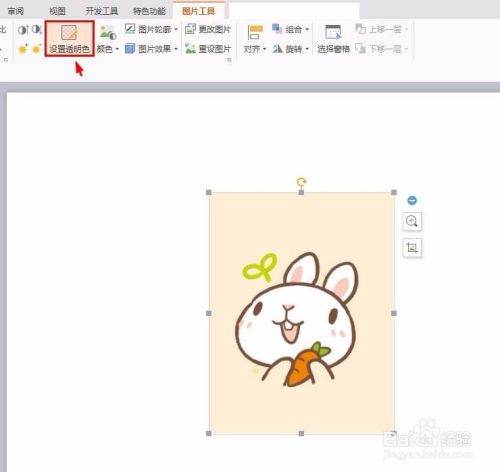Click the Change Picture (更改图片) button
This screenshot has height=472, width=500.
[208, 29]
